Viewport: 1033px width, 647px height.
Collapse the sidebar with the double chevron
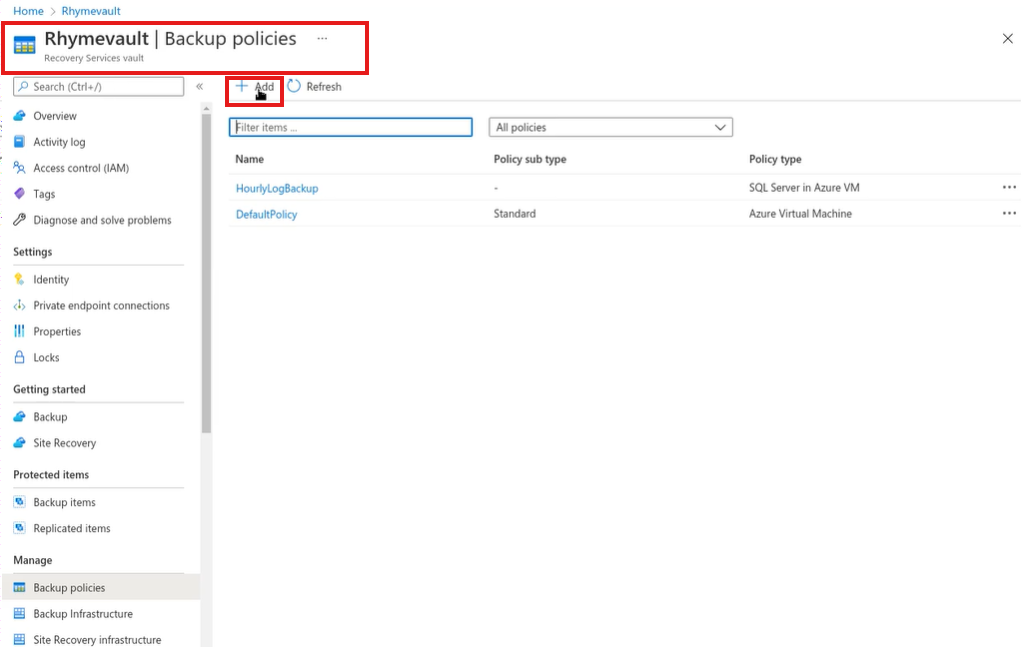[x=200, y=86]
